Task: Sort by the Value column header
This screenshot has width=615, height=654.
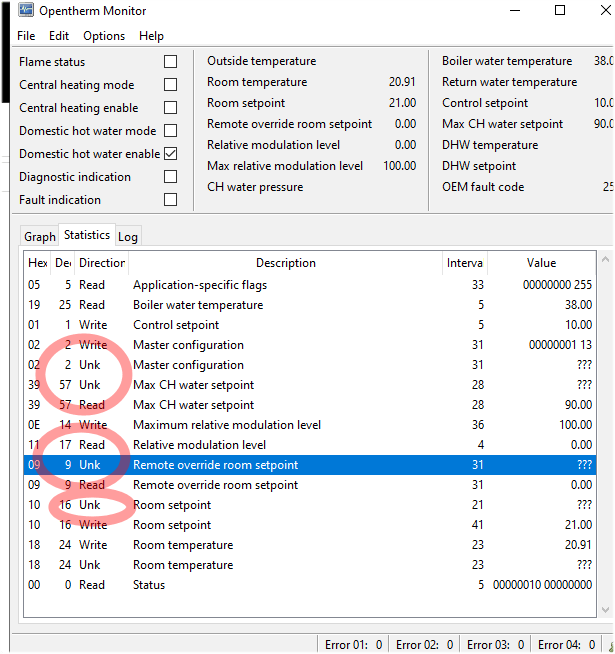Action: [x=541, y=263]
